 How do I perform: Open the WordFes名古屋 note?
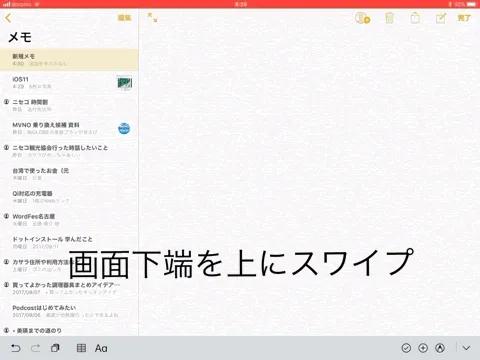tap(69, 220)
